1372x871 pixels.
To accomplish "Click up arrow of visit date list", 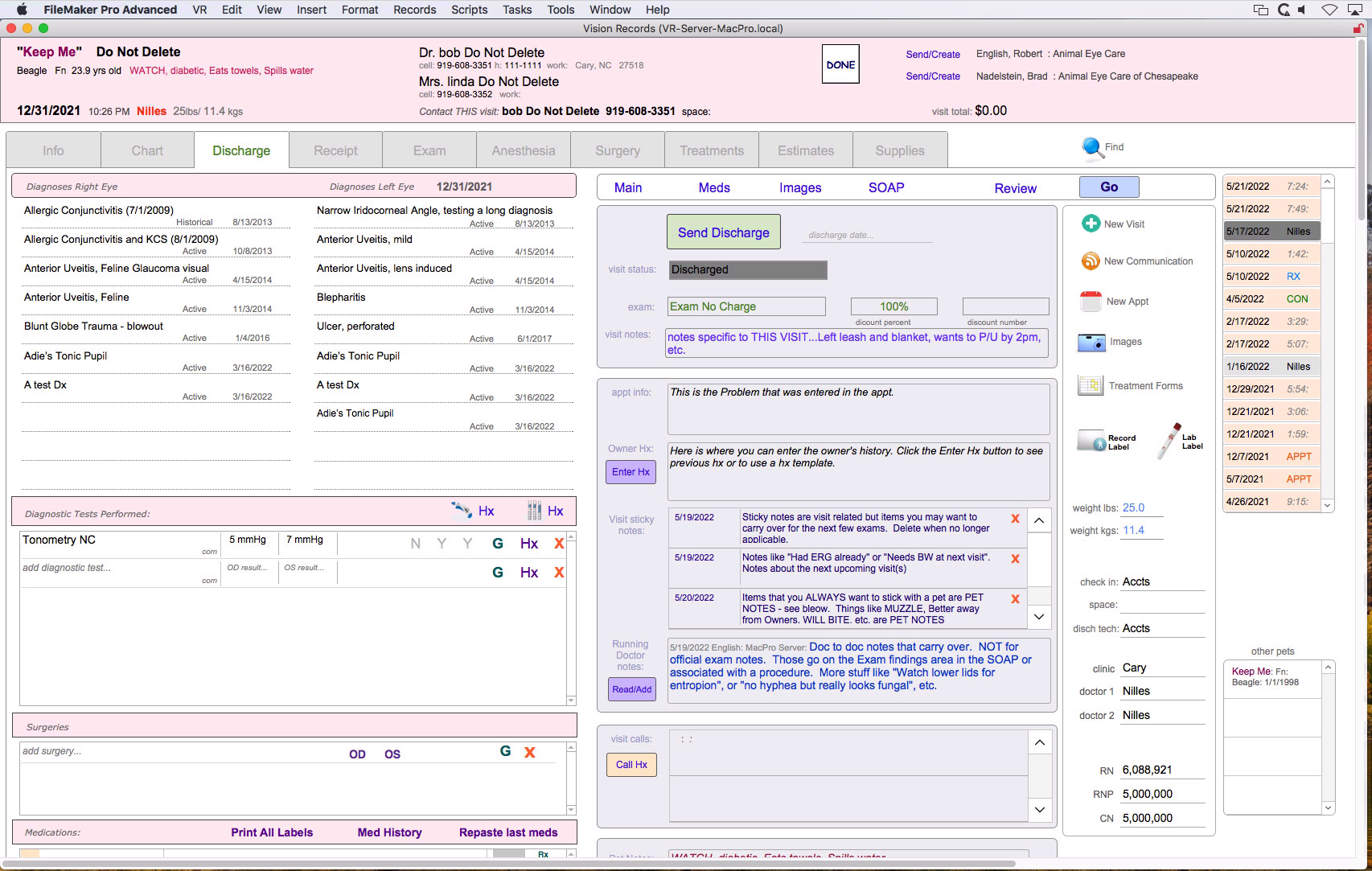I will [x=1328, y=183].
